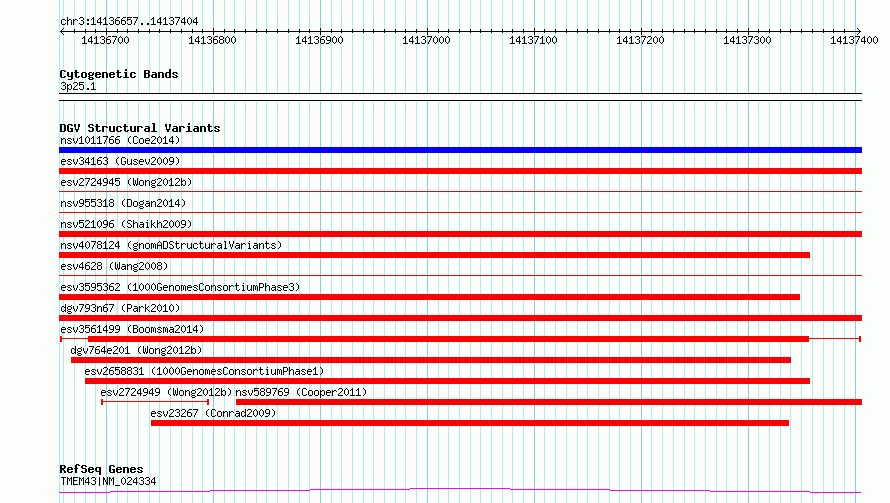Click the nsv521096 red variant bar
890x503 pixels.
point(460,234)
